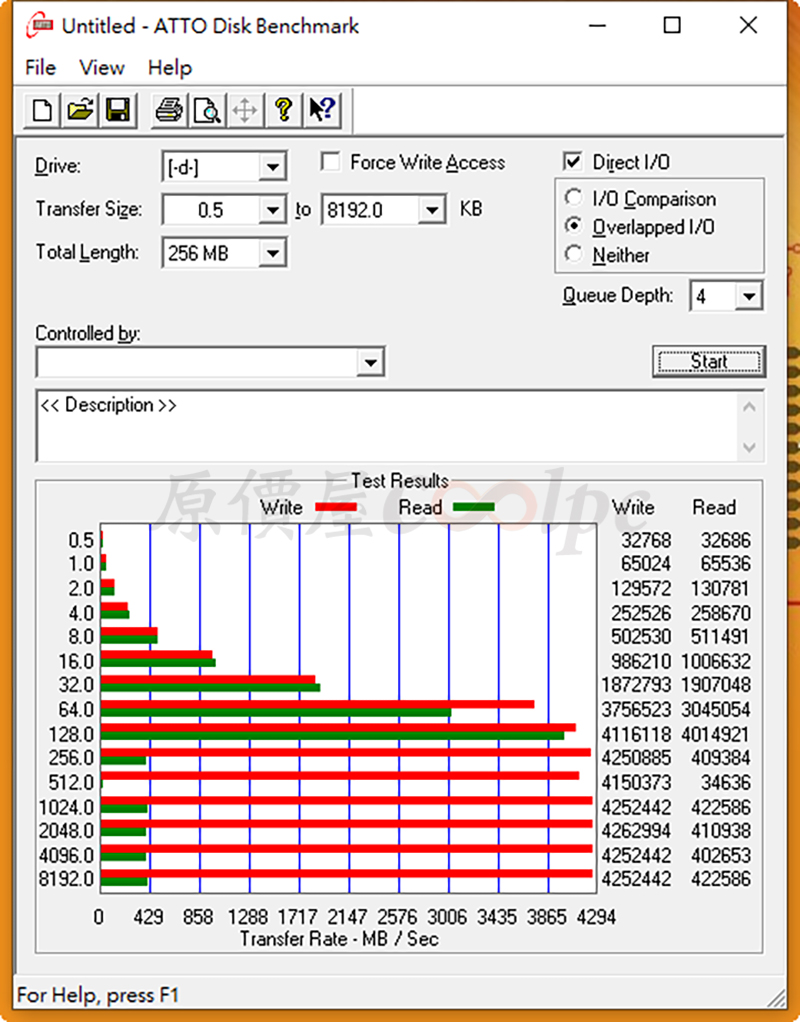The height and width of the screenshot is (1022, 800).
Task: Click the write value 32768
Action: click(x=646, y=540)
